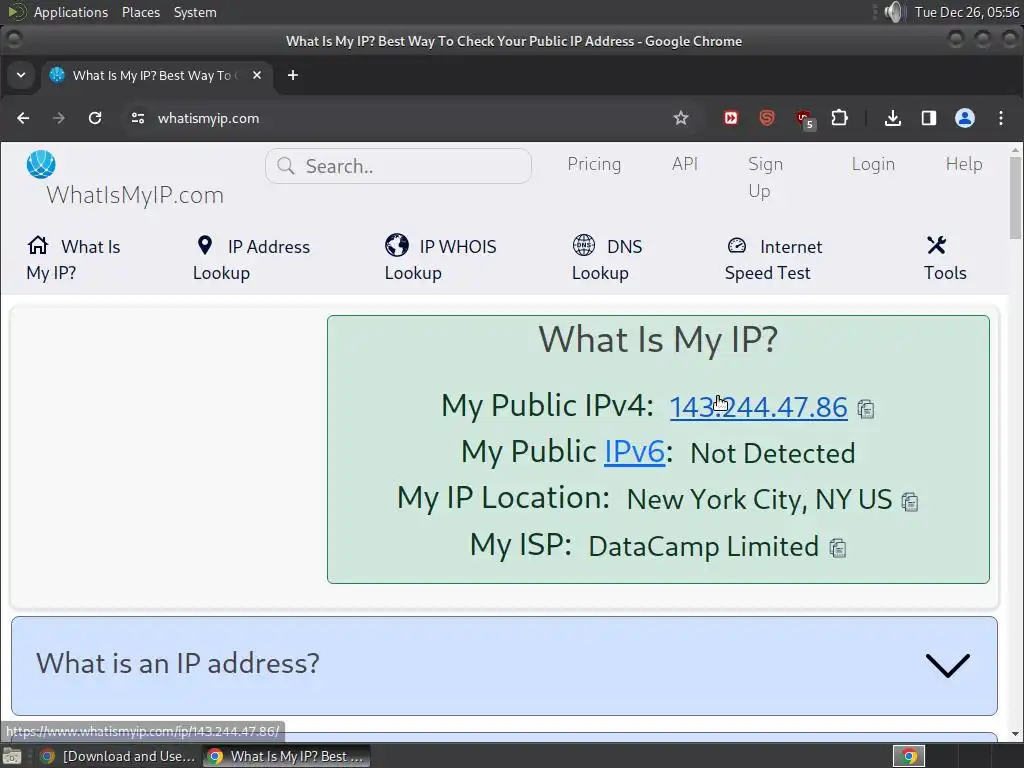Click the 'Not Detected' IPv6 text
1024x768 pixels.
(773, 453)
